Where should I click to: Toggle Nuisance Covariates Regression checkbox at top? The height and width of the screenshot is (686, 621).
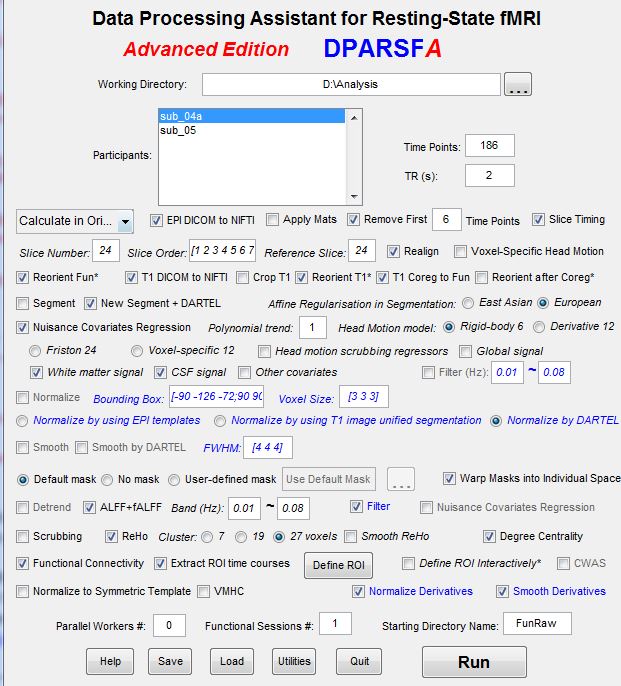coord(22,328)
